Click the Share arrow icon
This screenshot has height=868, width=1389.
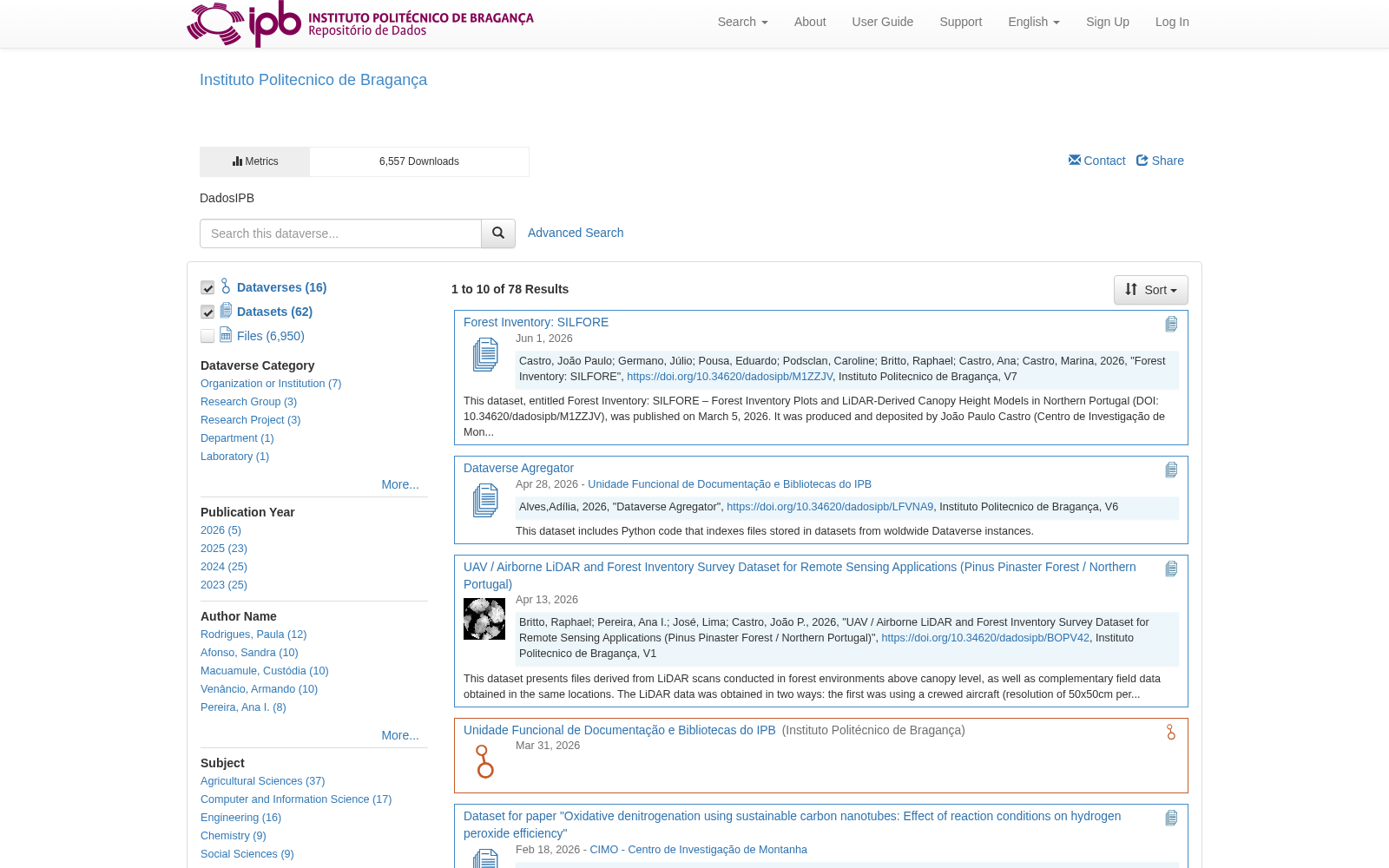pos(1142,160)
